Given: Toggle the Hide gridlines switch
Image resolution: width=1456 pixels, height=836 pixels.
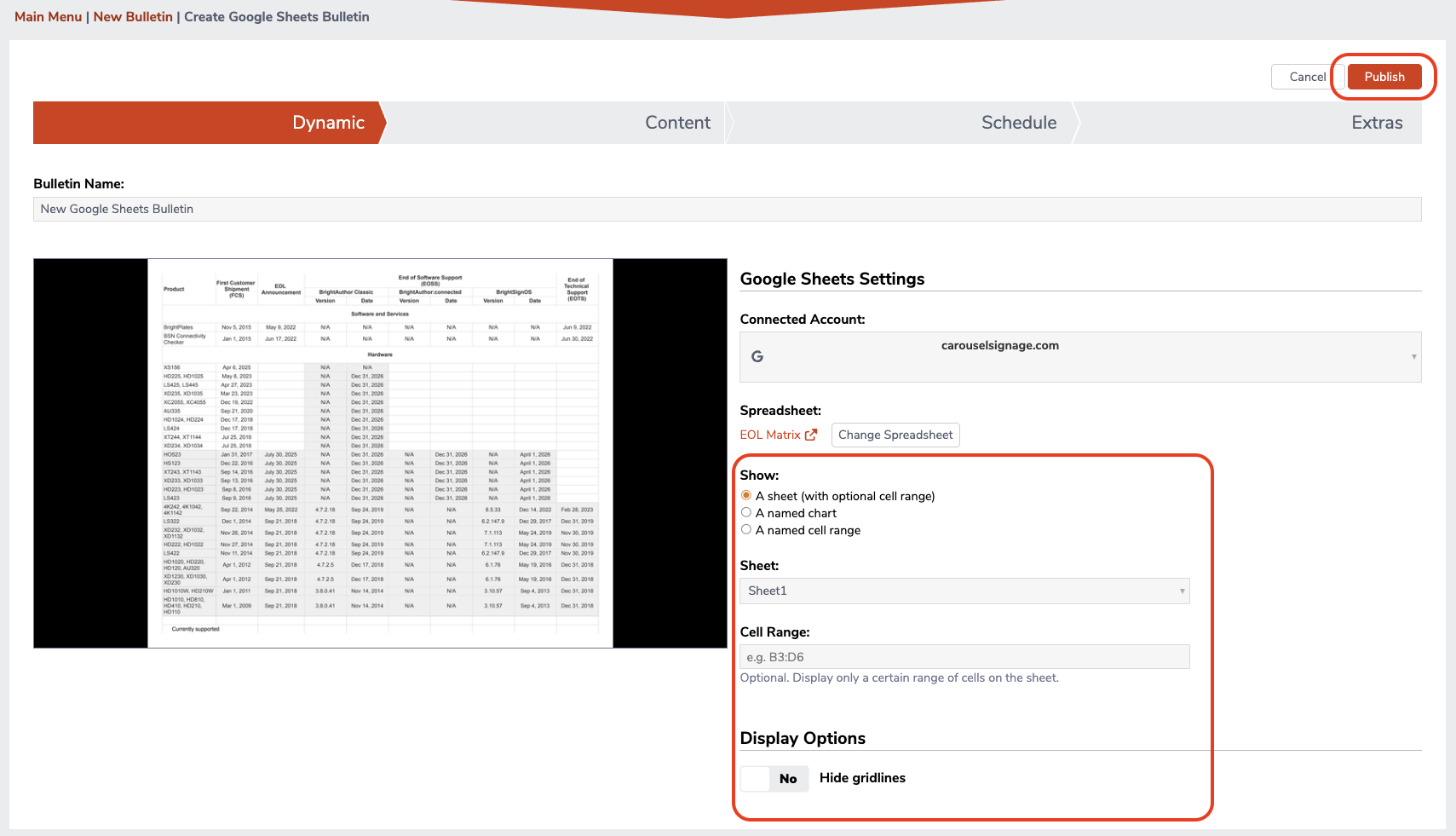Looking at the screenshot, I should click(x=774, y=778).
